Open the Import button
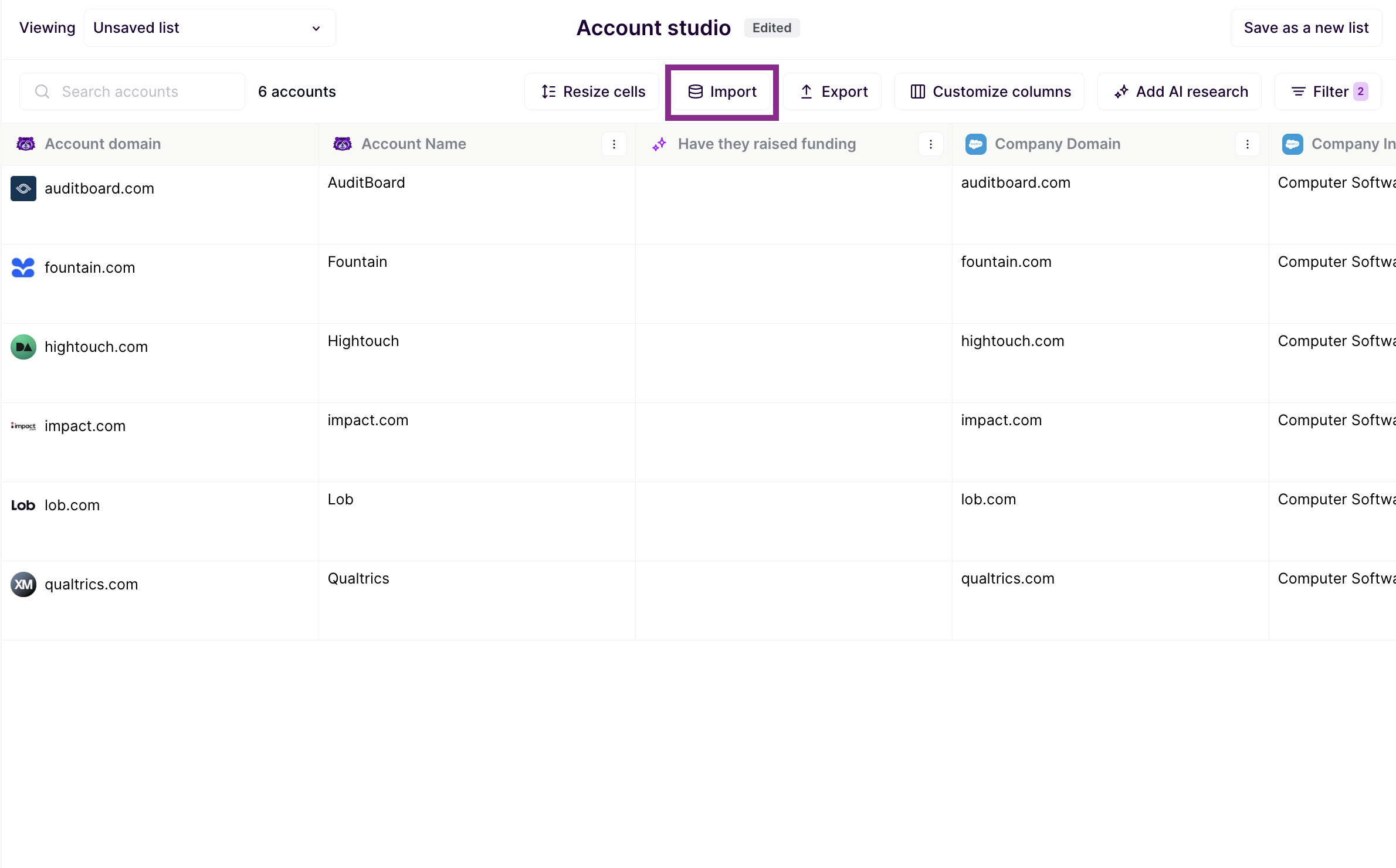Screen dimensions: 1396x868 click(721, 91)
